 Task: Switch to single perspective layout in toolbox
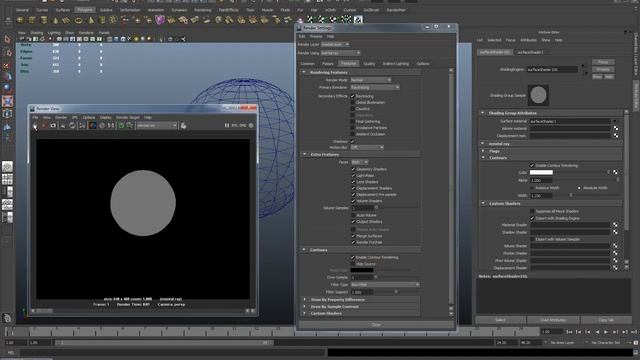(x=7, y=167)
